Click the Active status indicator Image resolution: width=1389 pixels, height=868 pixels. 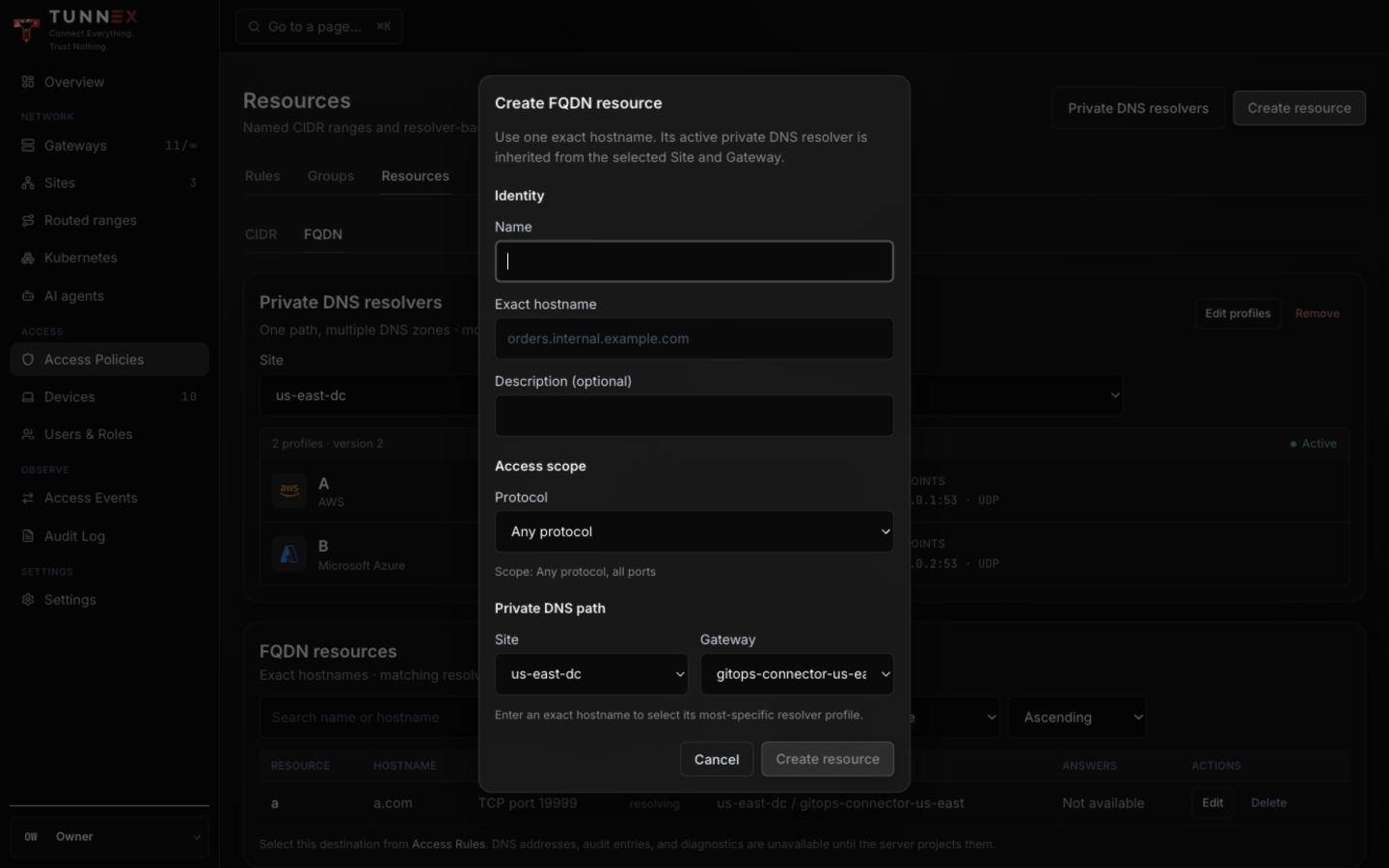(1313, 444)
